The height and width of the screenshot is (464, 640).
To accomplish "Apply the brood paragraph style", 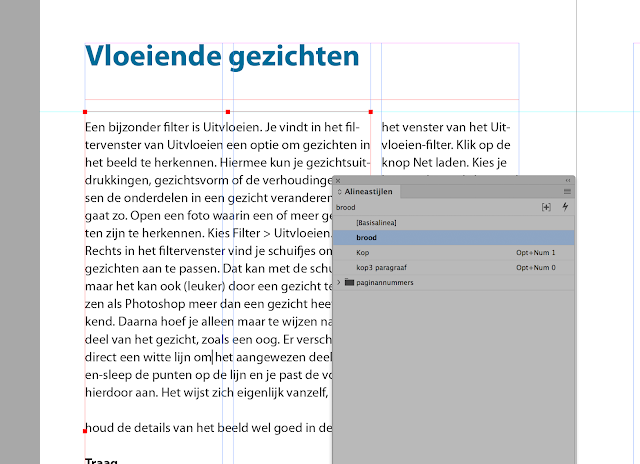I will click(x=454, y=238).
